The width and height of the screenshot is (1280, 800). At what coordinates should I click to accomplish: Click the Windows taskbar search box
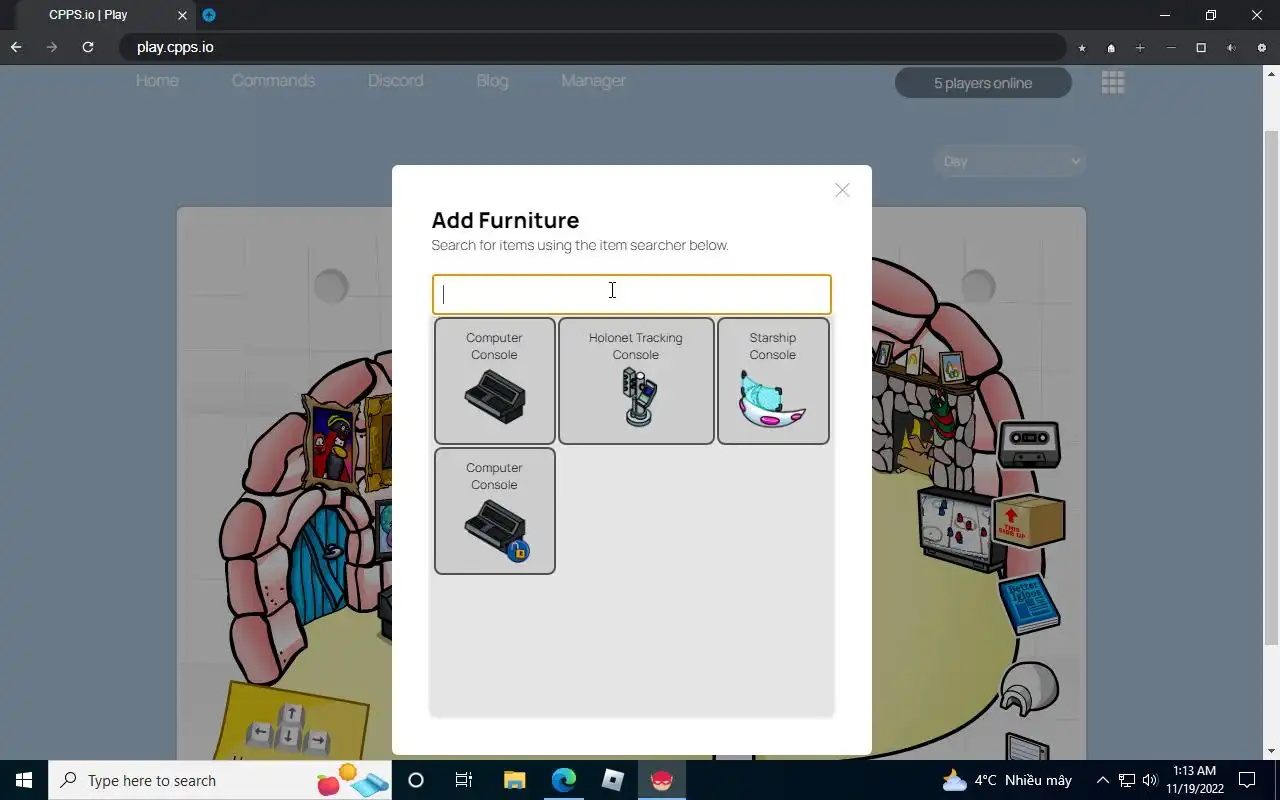pos(220,780)
